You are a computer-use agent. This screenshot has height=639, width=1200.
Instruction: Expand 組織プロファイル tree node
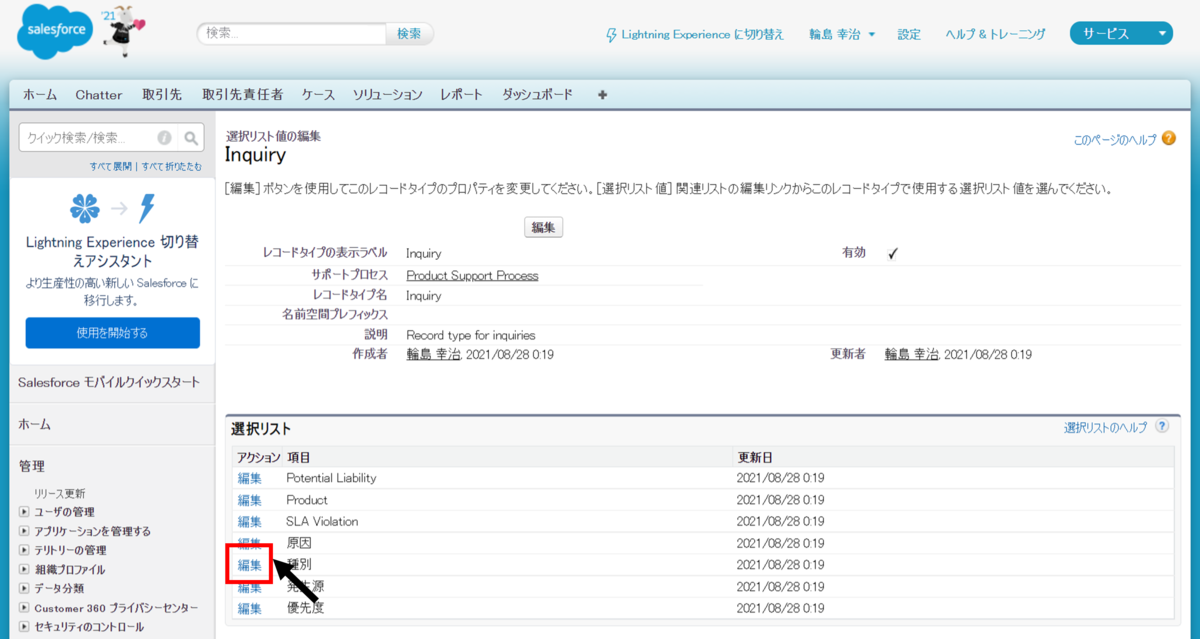[x=25, y=569]
